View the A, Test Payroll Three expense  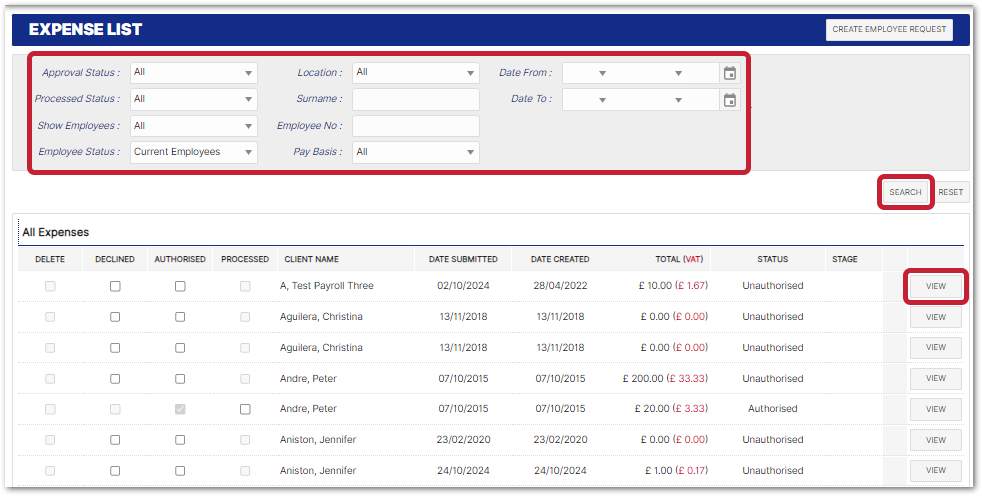935,286
